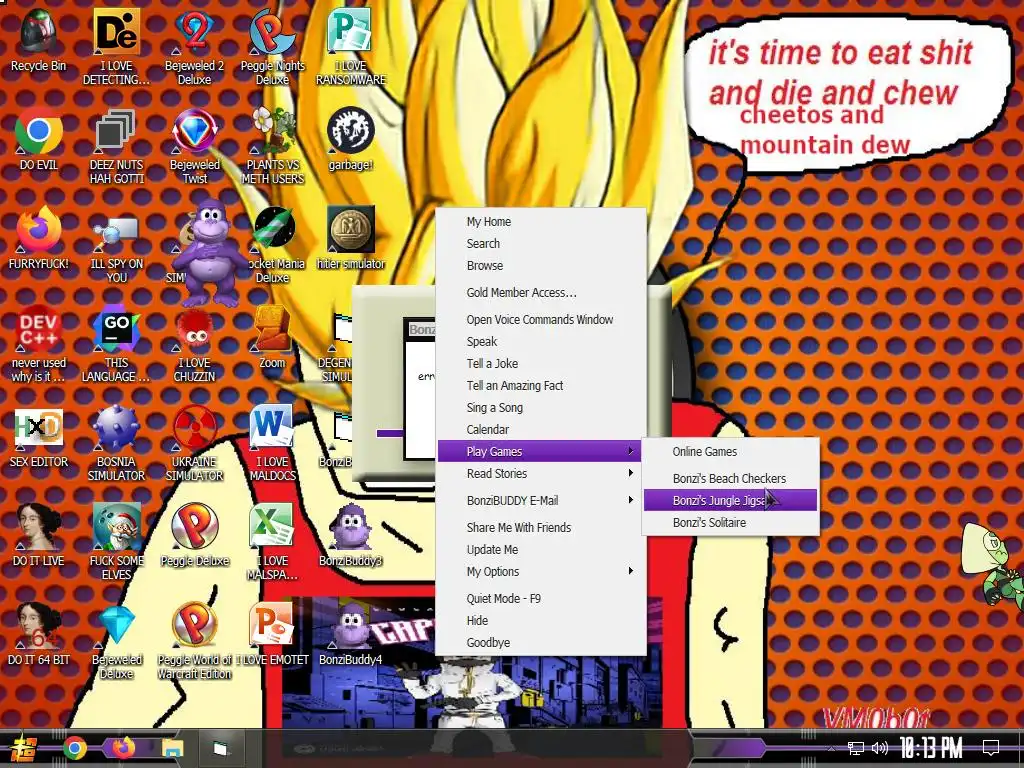Expand the My Options submenu arrow
This screenshot has height=768, width=1024.
[630, 571]
